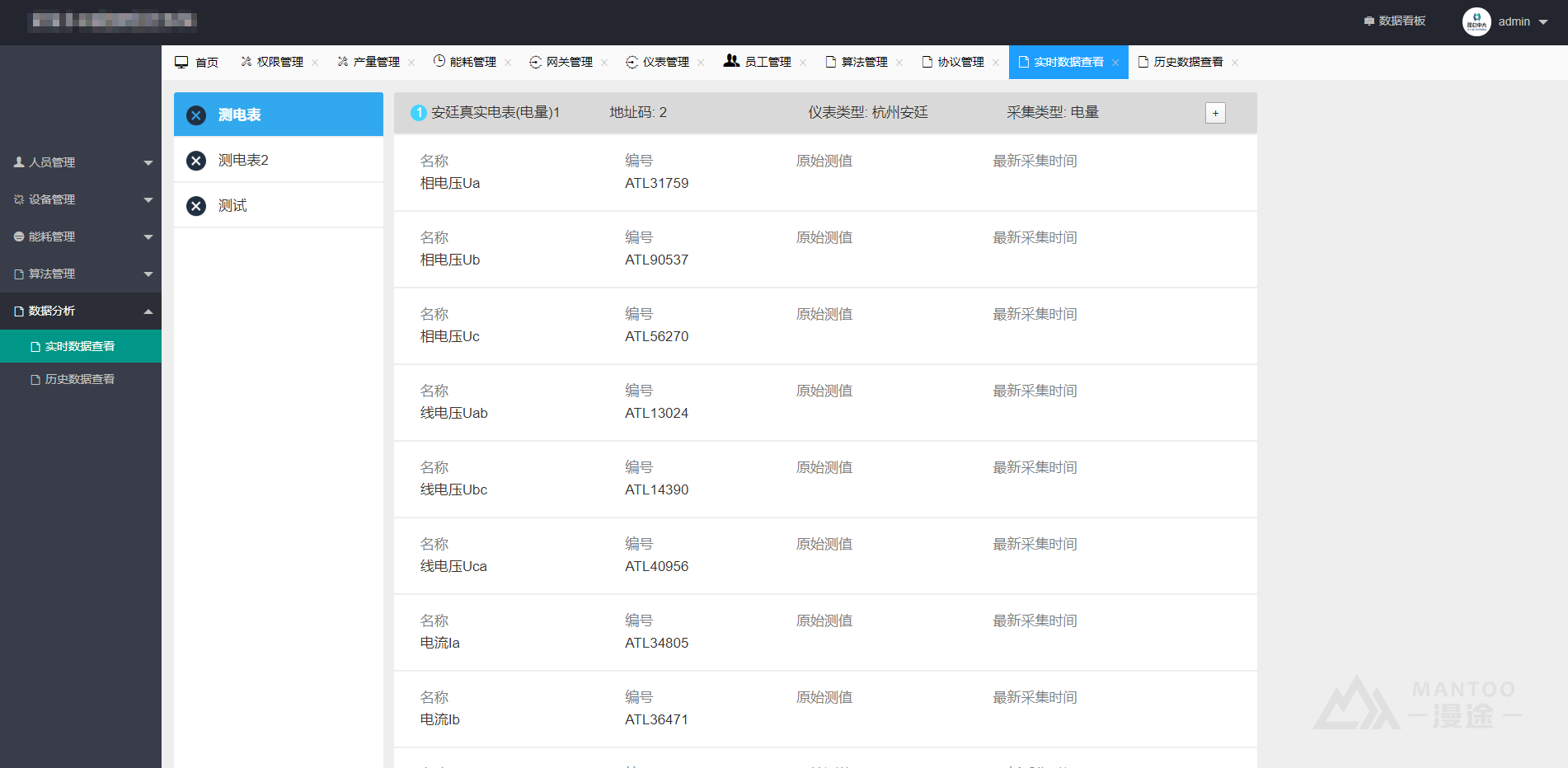Click the circled X icon beside 测试
Viewport: 1568px width, 768px height.
click(196, 206)
